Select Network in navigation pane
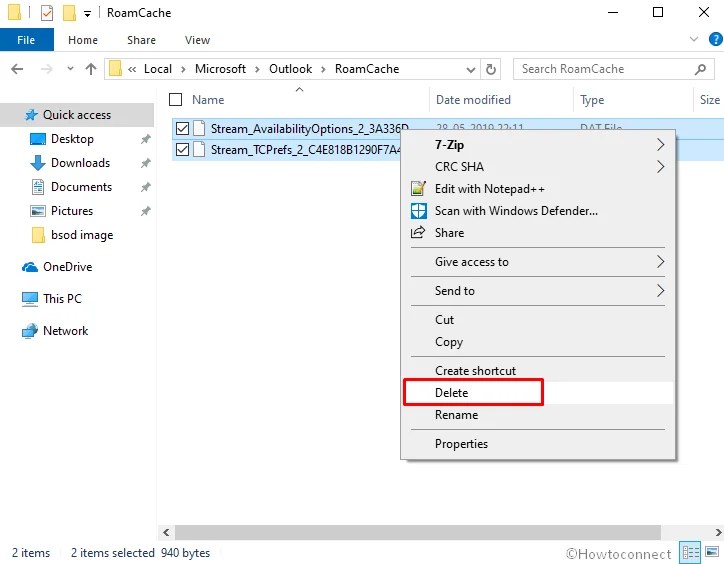 click(x=66, y=331)
